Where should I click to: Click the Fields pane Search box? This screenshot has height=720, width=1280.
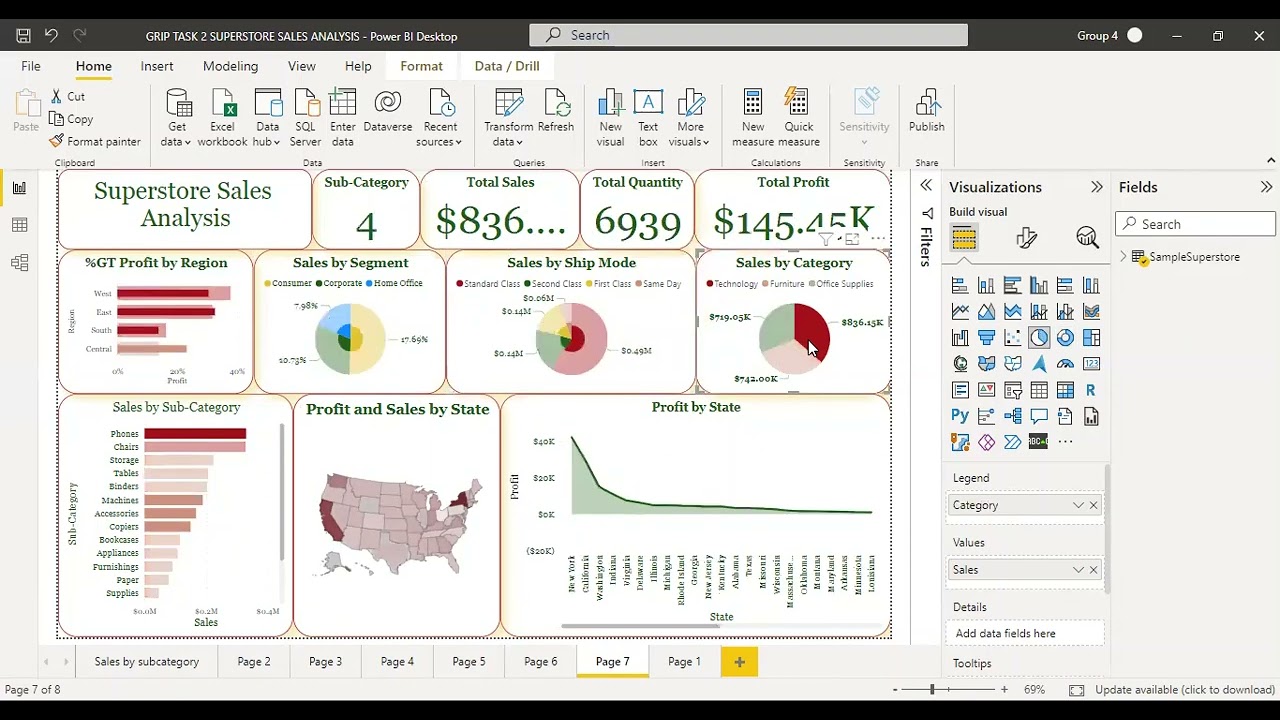click(x=1196, y=224)
